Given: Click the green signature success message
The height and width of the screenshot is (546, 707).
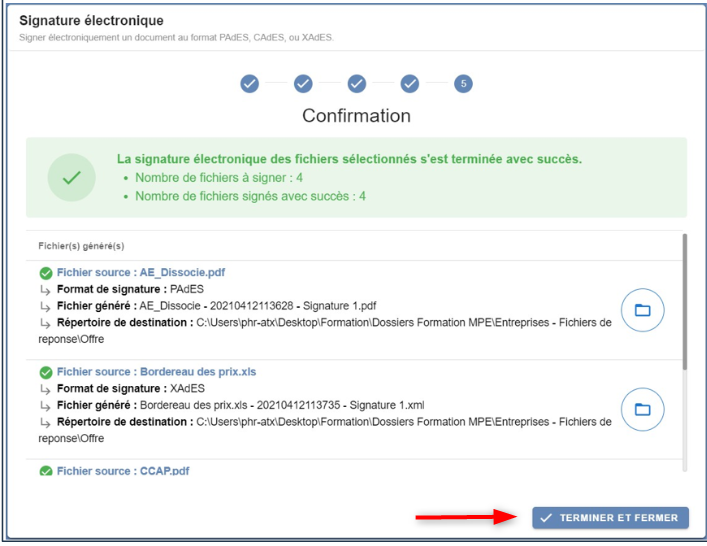Looking at the screenshot, I should click(x=349, y=159).
